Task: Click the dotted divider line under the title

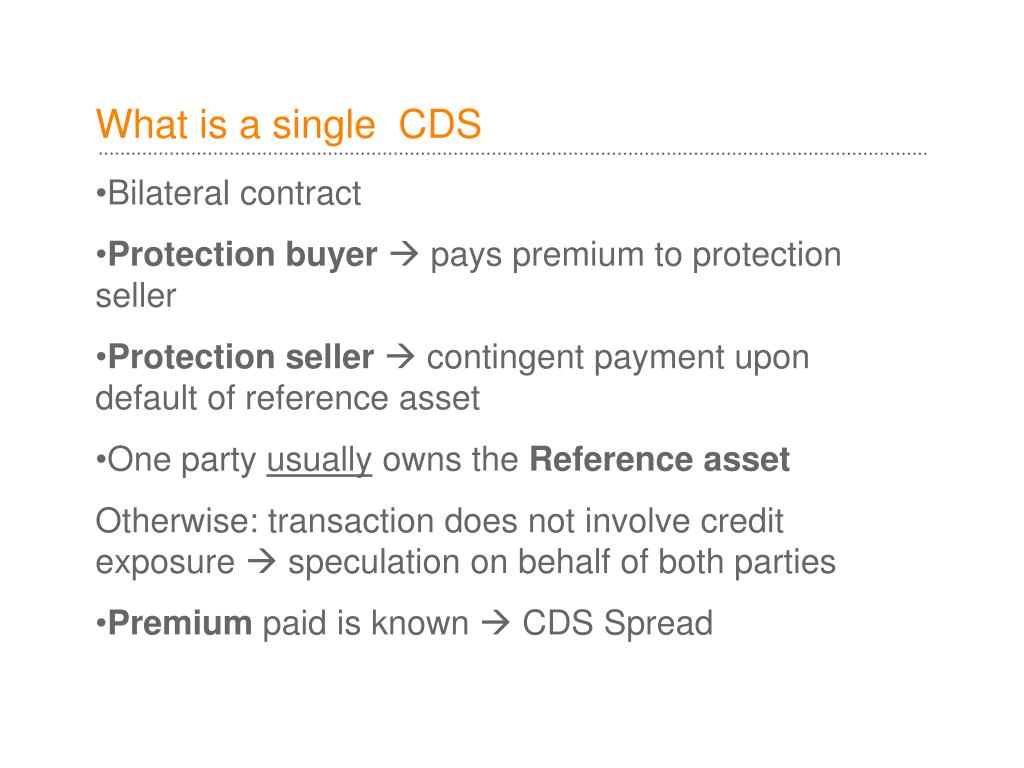Action: (512, 154)
